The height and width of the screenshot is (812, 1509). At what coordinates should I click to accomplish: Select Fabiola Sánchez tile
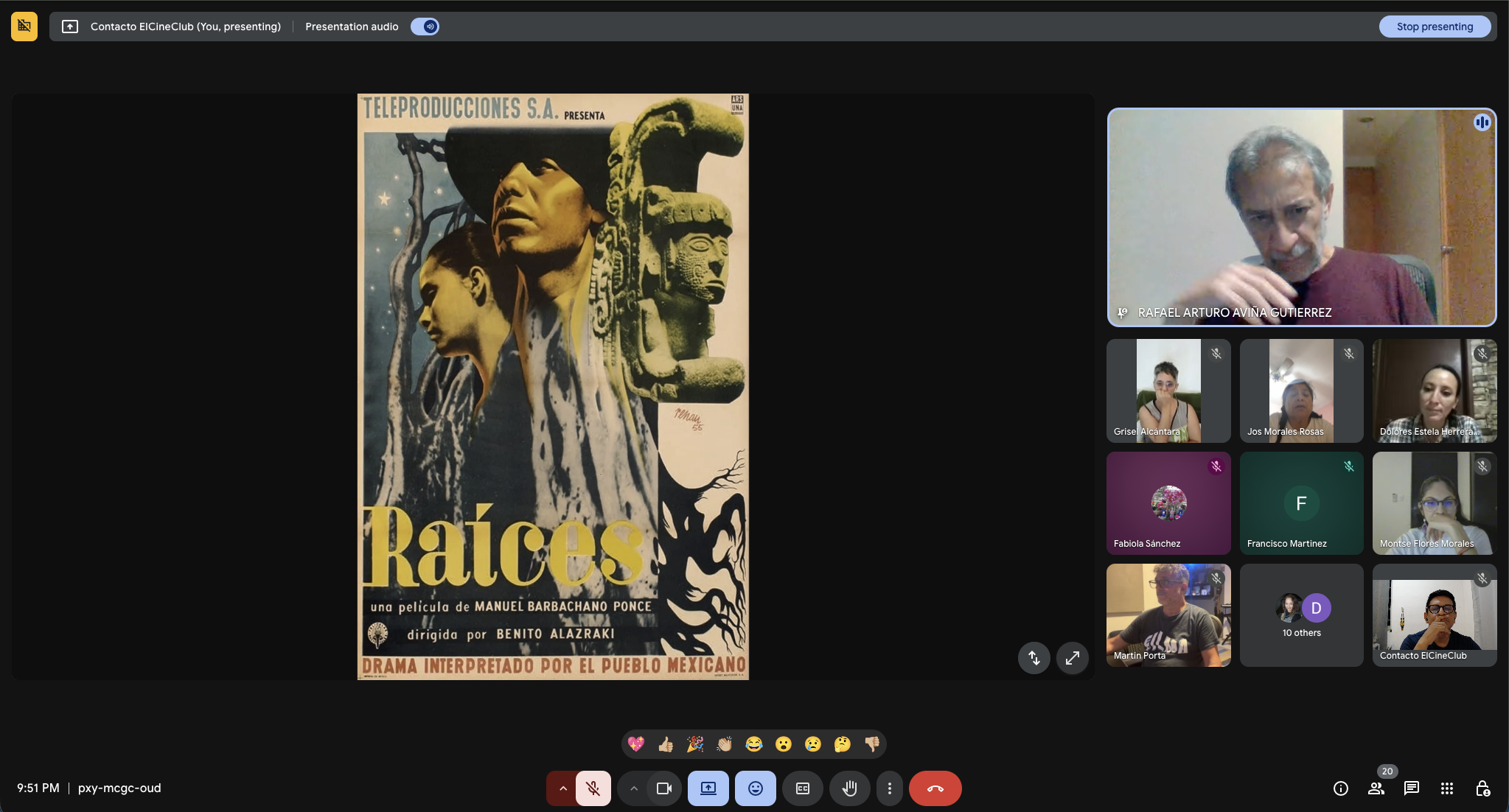click(x=1168, y=503)
